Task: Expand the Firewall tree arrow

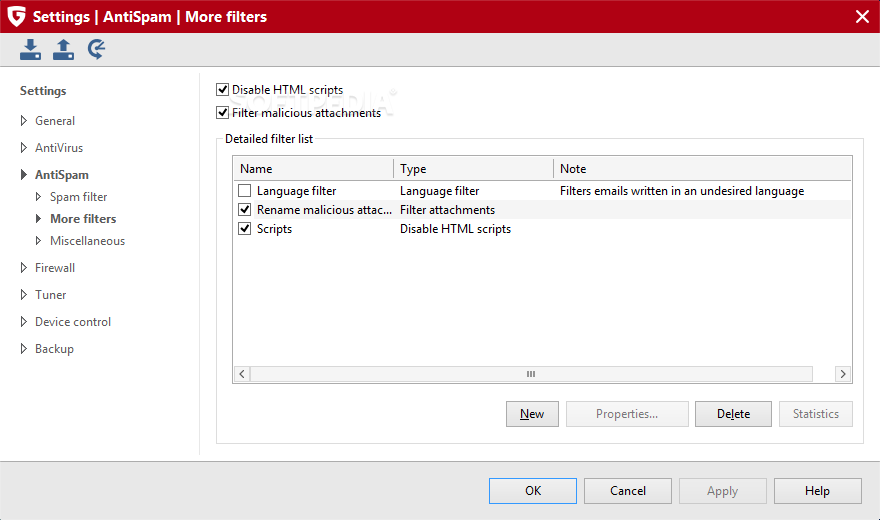Action: point(24,268)
